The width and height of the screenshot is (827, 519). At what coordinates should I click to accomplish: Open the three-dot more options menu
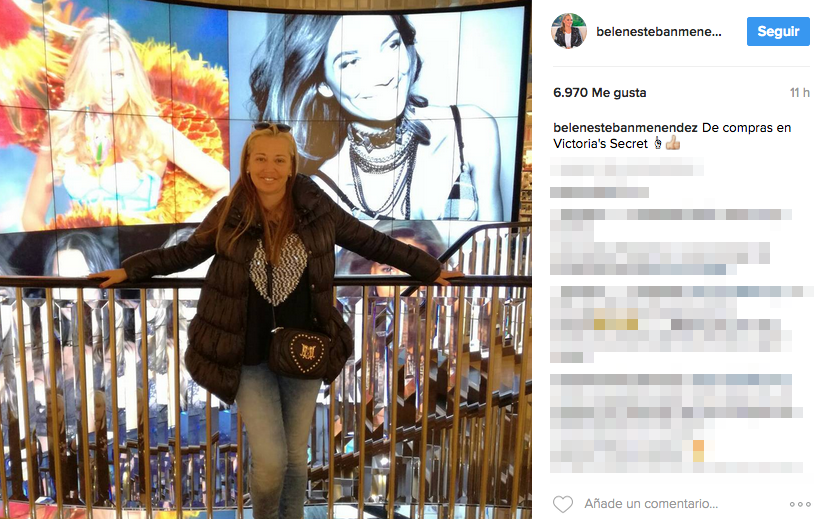point(800,504)
